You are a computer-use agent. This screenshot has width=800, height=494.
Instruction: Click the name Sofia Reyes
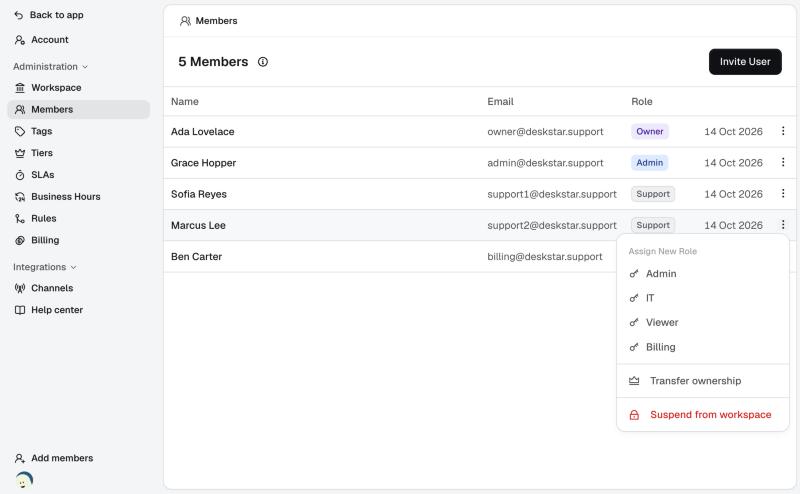[x=199, y=194]
